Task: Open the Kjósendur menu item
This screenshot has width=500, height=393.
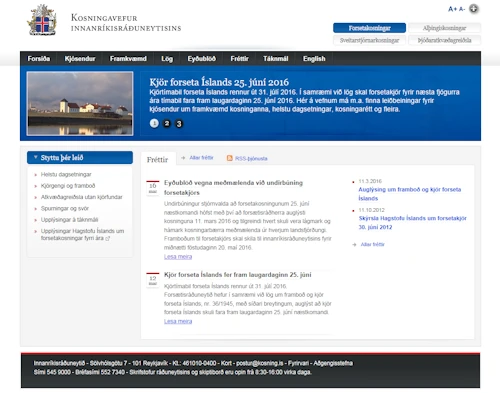Action: (80, 59)
